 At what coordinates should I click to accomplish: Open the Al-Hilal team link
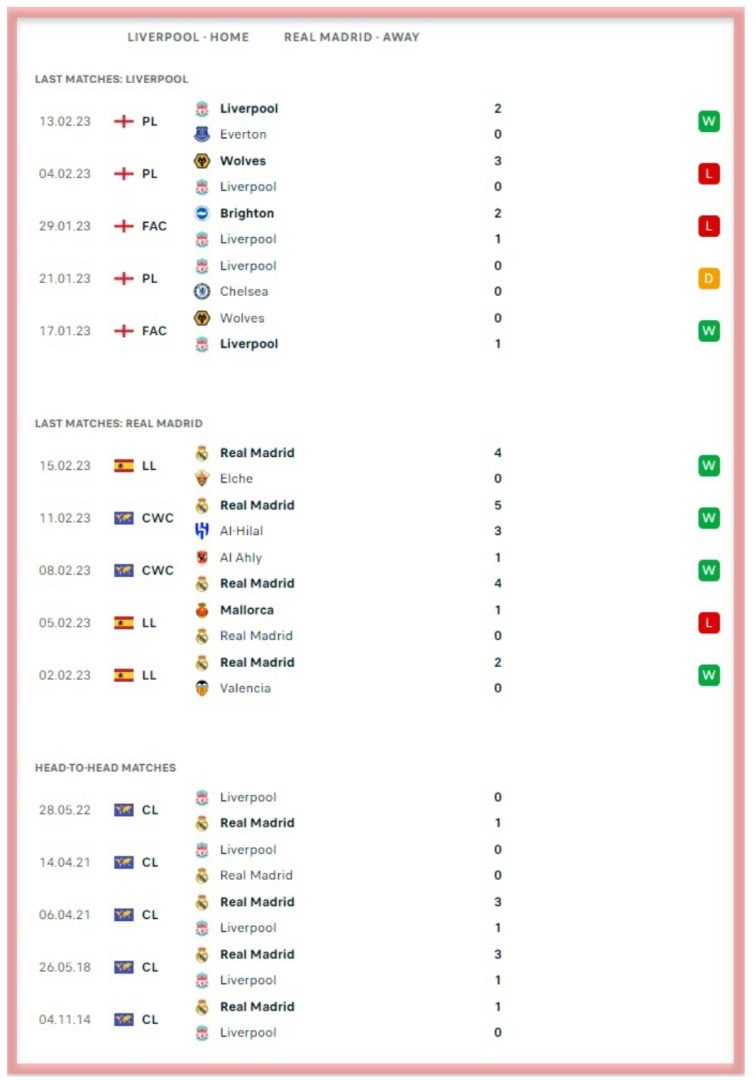242,531
